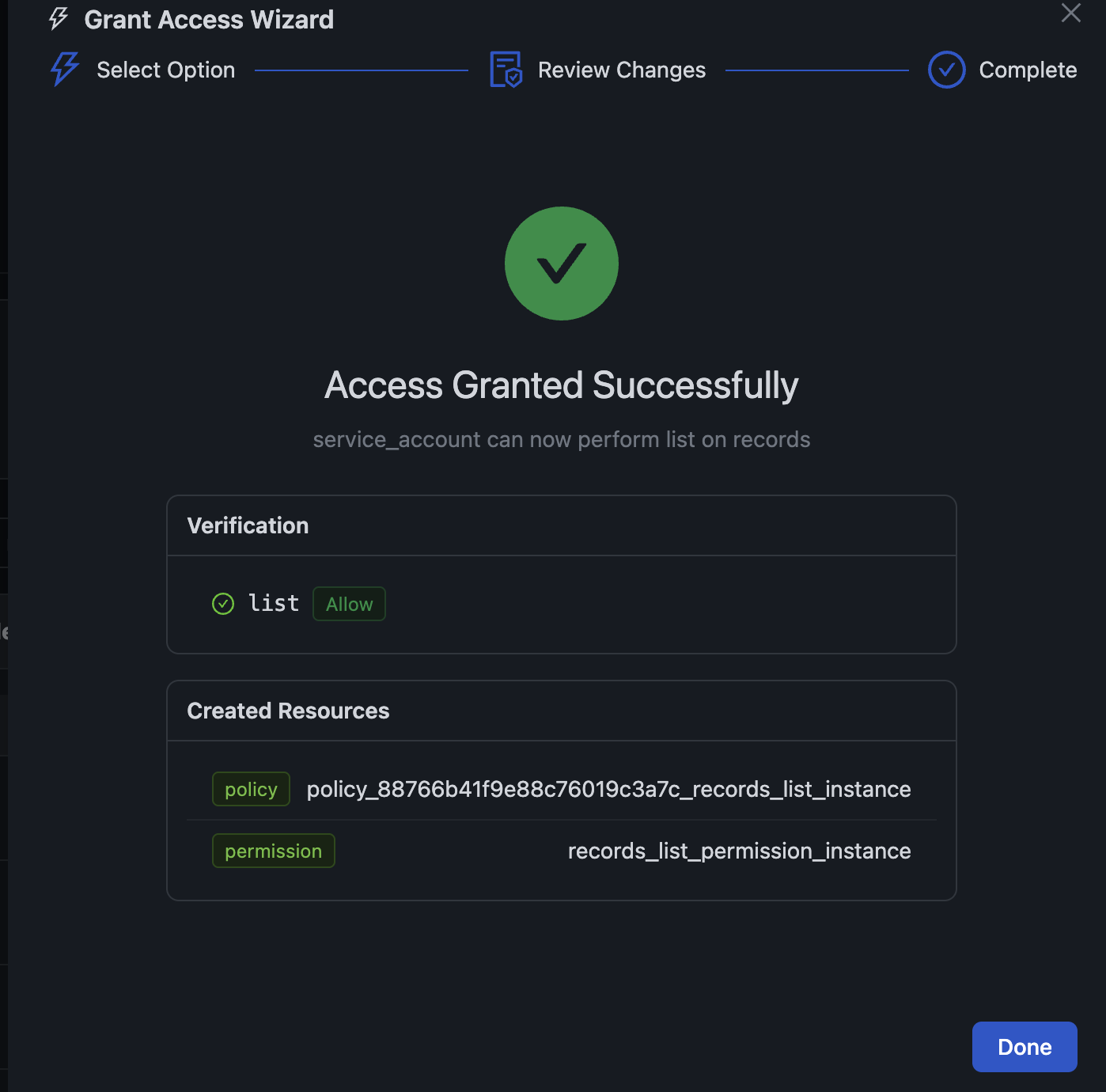Click the list action text in Verification
Screen dimensions: 1106x1092
[274, 603]
